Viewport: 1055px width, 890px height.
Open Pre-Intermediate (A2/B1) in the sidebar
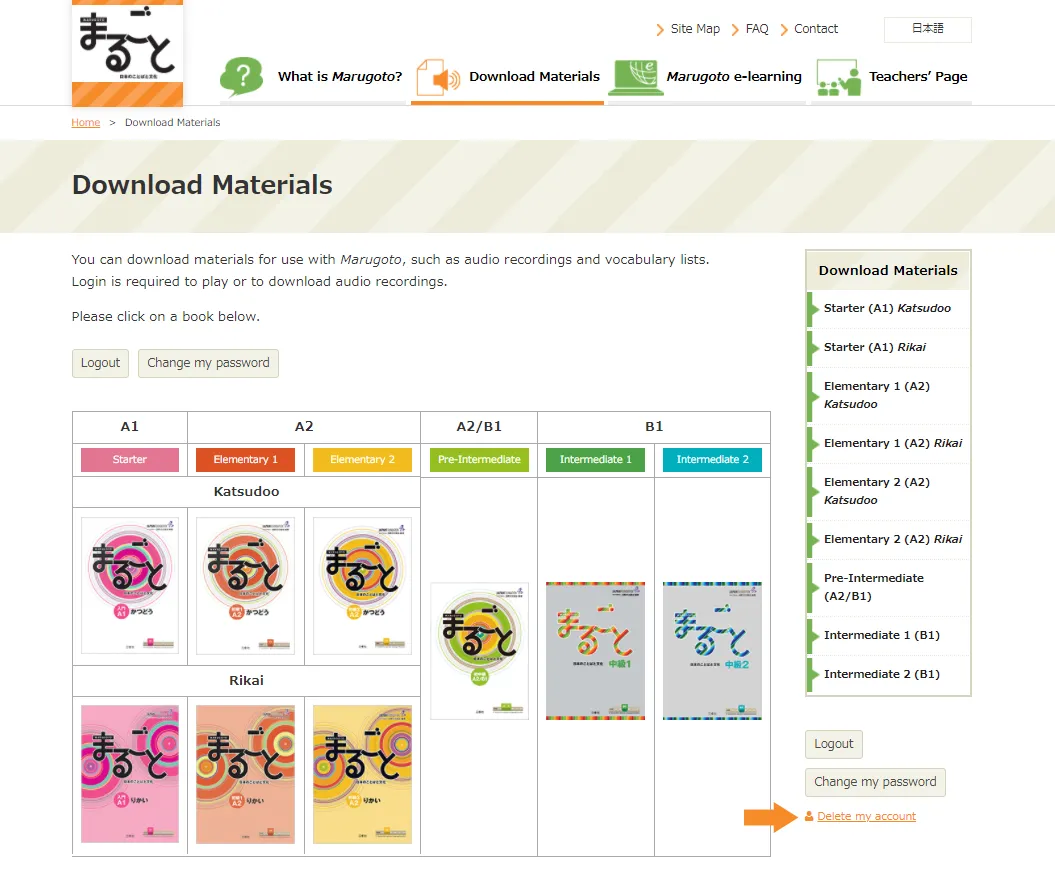click(x=888, y=588)
